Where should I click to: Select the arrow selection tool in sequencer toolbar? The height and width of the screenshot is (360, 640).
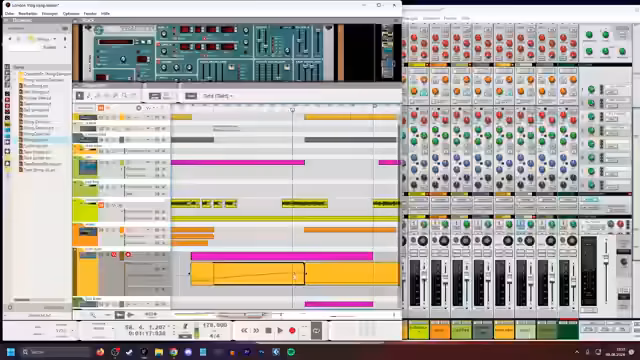click(x=80, y=96)
